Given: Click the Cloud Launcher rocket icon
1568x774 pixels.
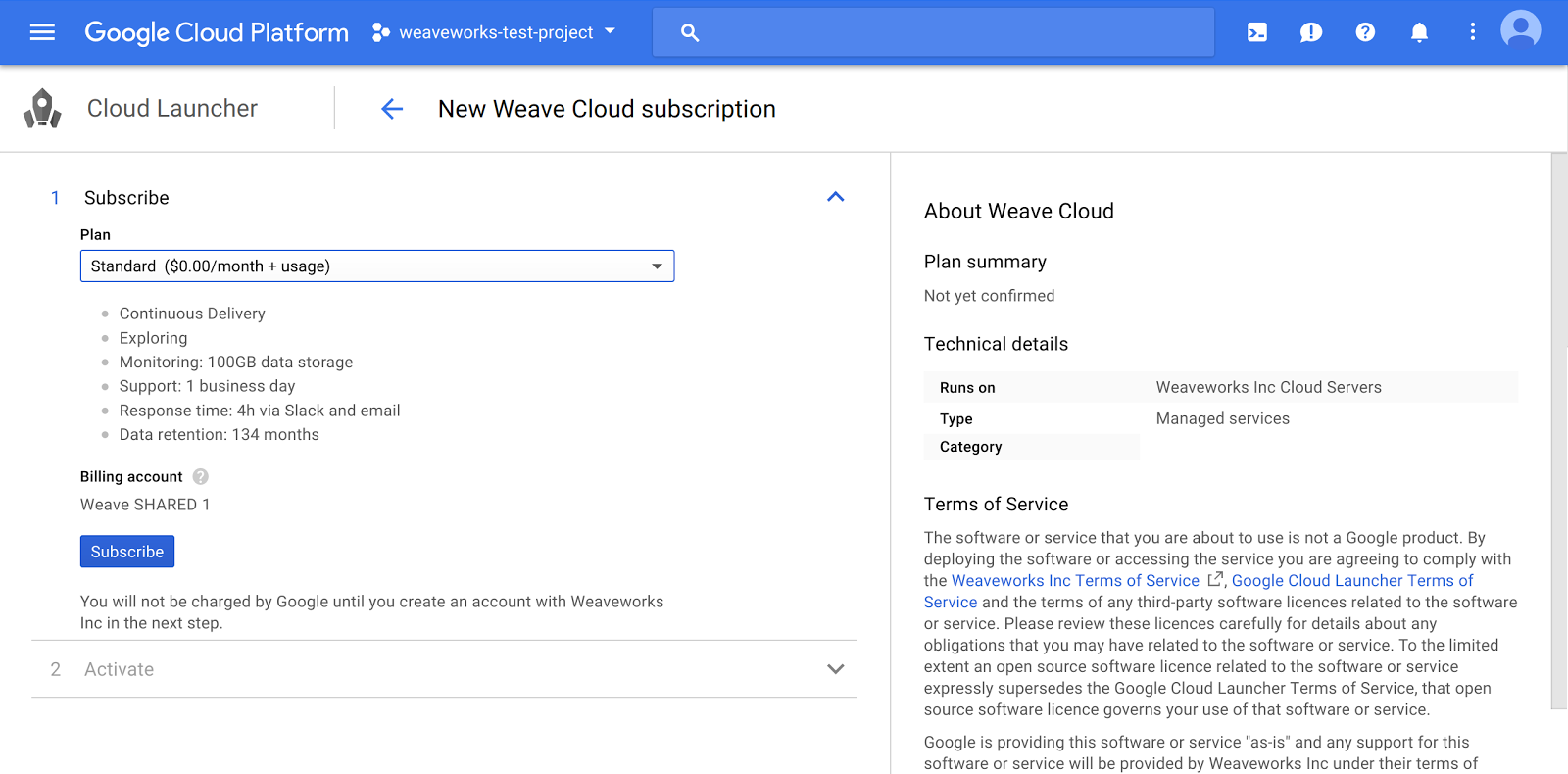Looking at the screenshot, I should click(x=42, y=109).
